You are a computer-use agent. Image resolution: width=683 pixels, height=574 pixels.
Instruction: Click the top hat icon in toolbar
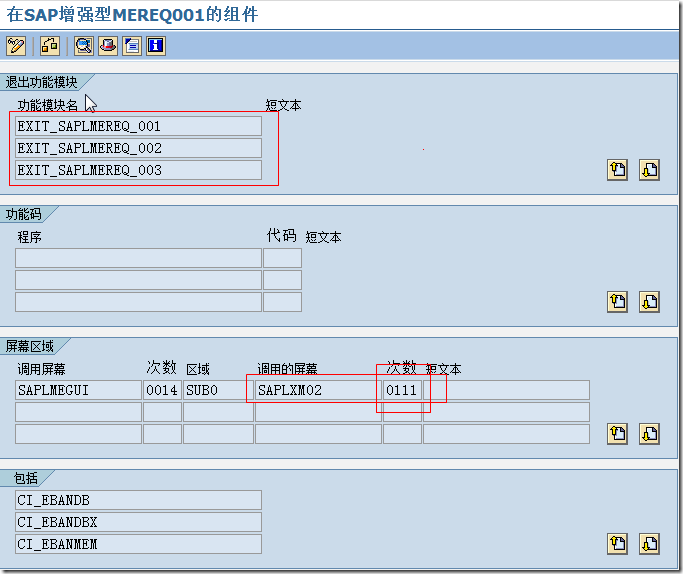(108, 46)
